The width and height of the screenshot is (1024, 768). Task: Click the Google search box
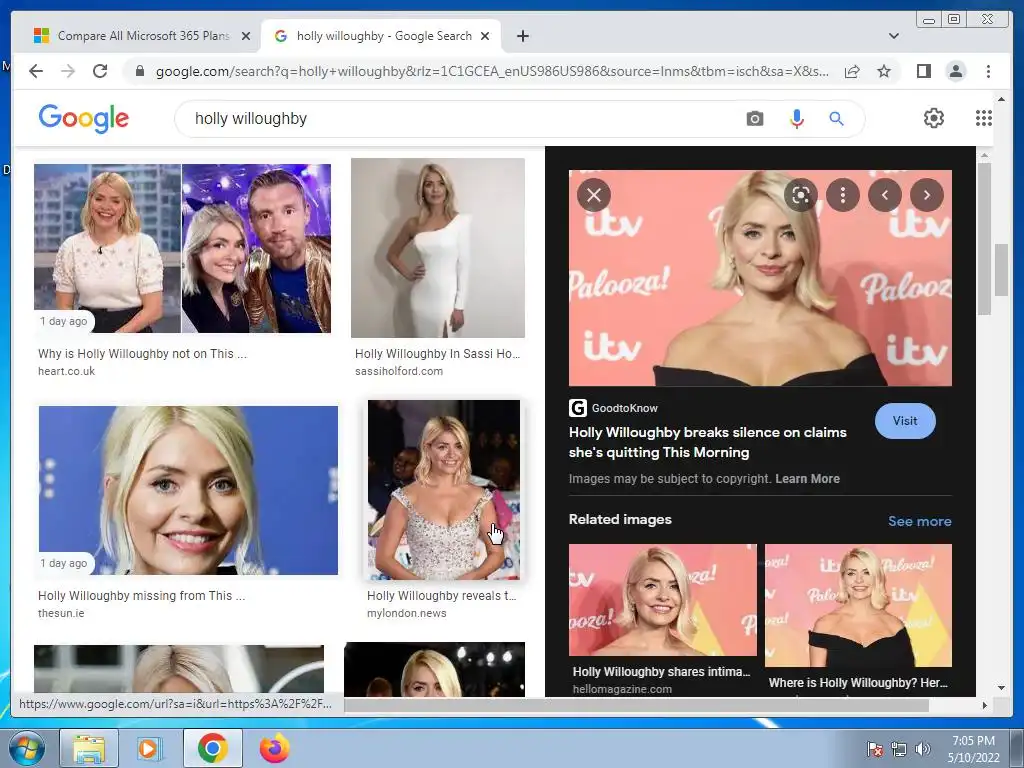click(x=457, y=119)
